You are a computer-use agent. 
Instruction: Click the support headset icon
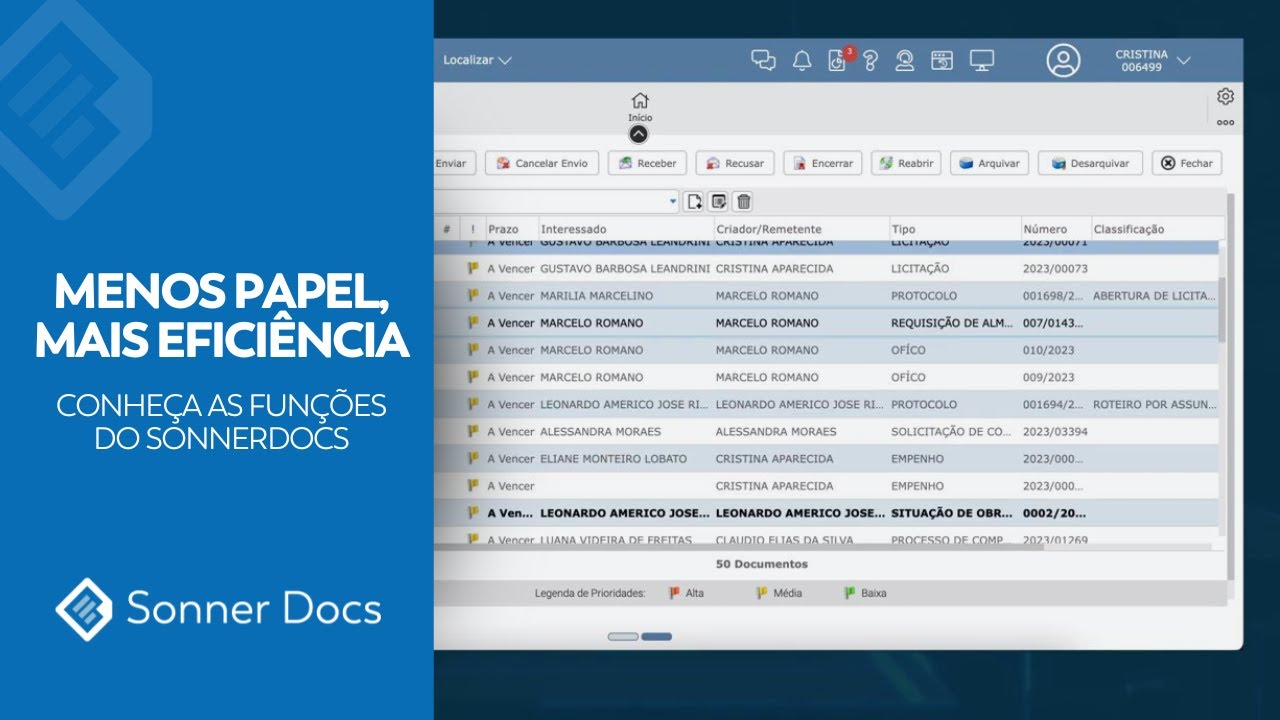pos(905,61)
